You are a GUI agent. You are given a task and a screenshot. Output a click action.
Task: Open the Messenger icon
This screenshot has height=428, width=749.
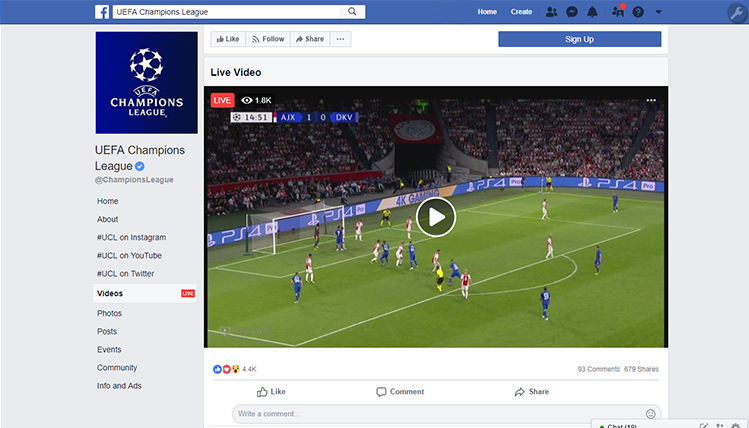pyautogui.click(x=571, y=12)
